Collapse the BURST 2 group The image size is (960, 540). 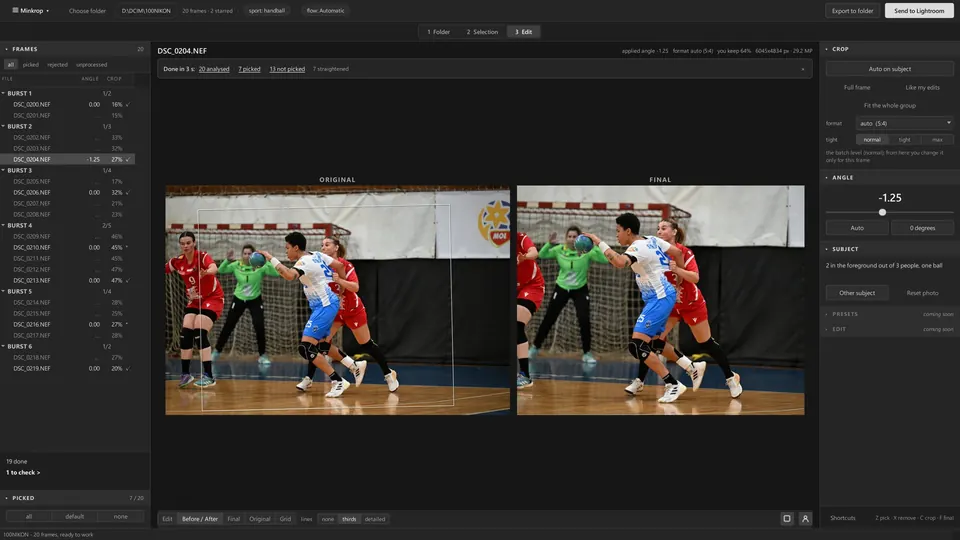pos(4,127)
